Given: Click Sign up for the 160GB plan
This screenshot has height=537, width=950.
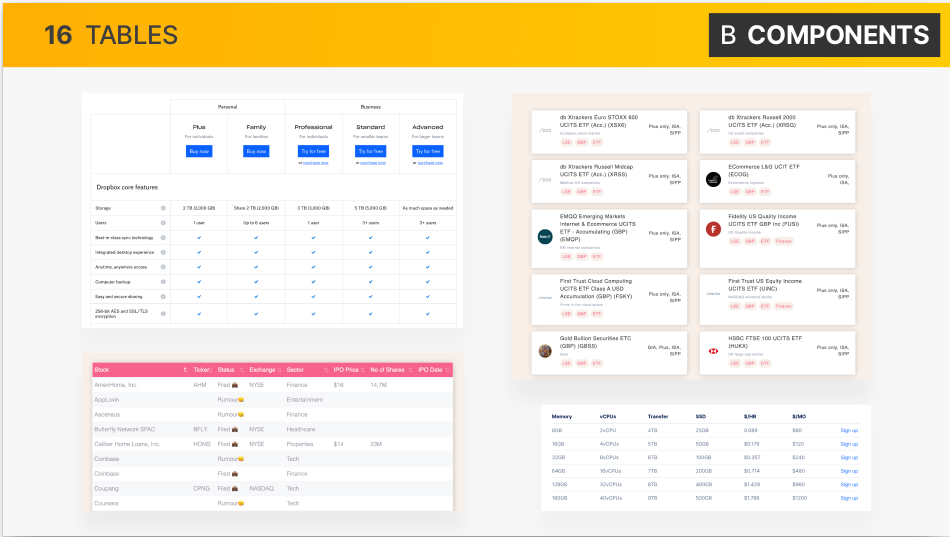Looking at the screenshot, I should [849, 498].
